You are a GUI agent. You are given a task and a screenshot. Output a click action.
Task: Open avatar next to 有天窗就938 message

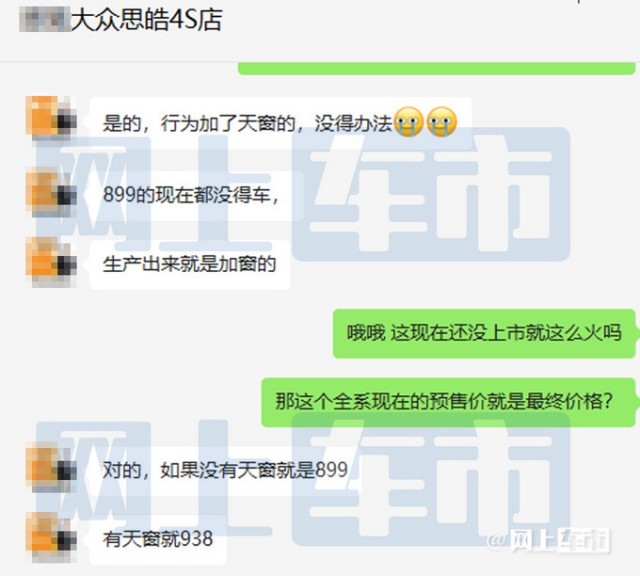51,537
